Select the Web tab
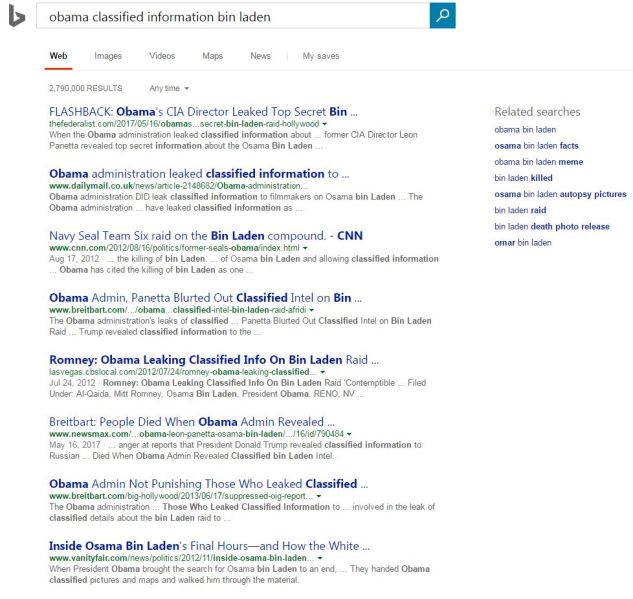 (59, 56)
